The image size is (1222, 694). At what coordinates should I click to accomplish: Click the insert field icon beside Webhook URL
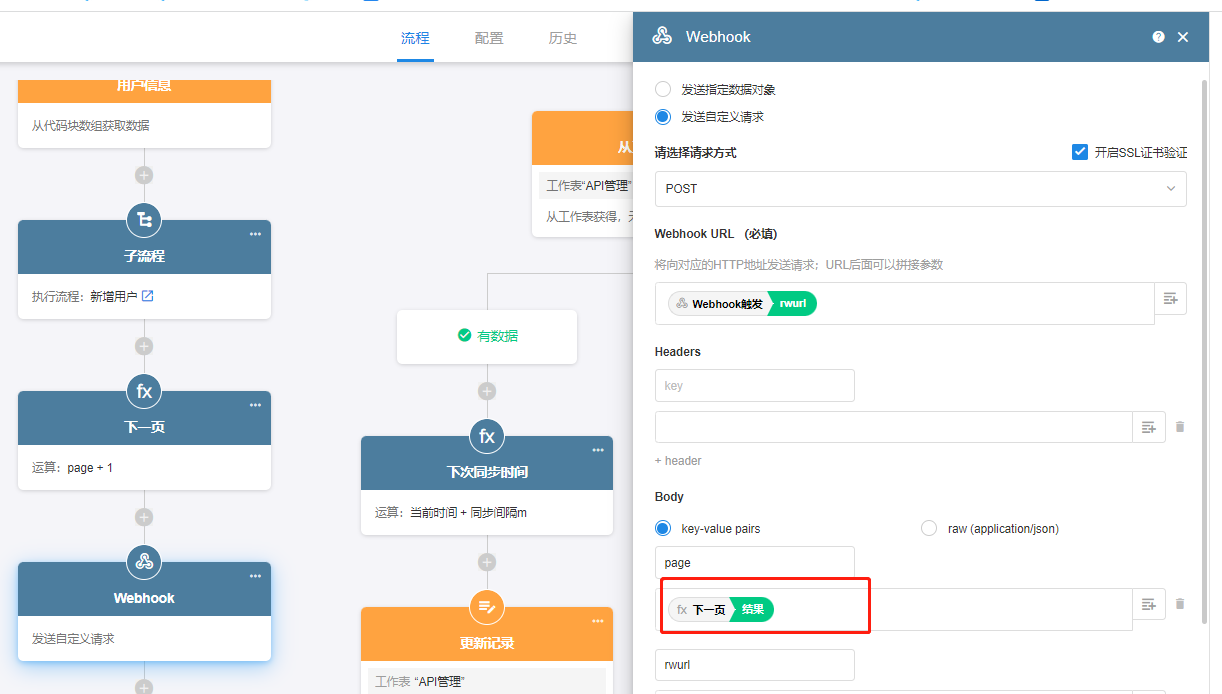1171,298
